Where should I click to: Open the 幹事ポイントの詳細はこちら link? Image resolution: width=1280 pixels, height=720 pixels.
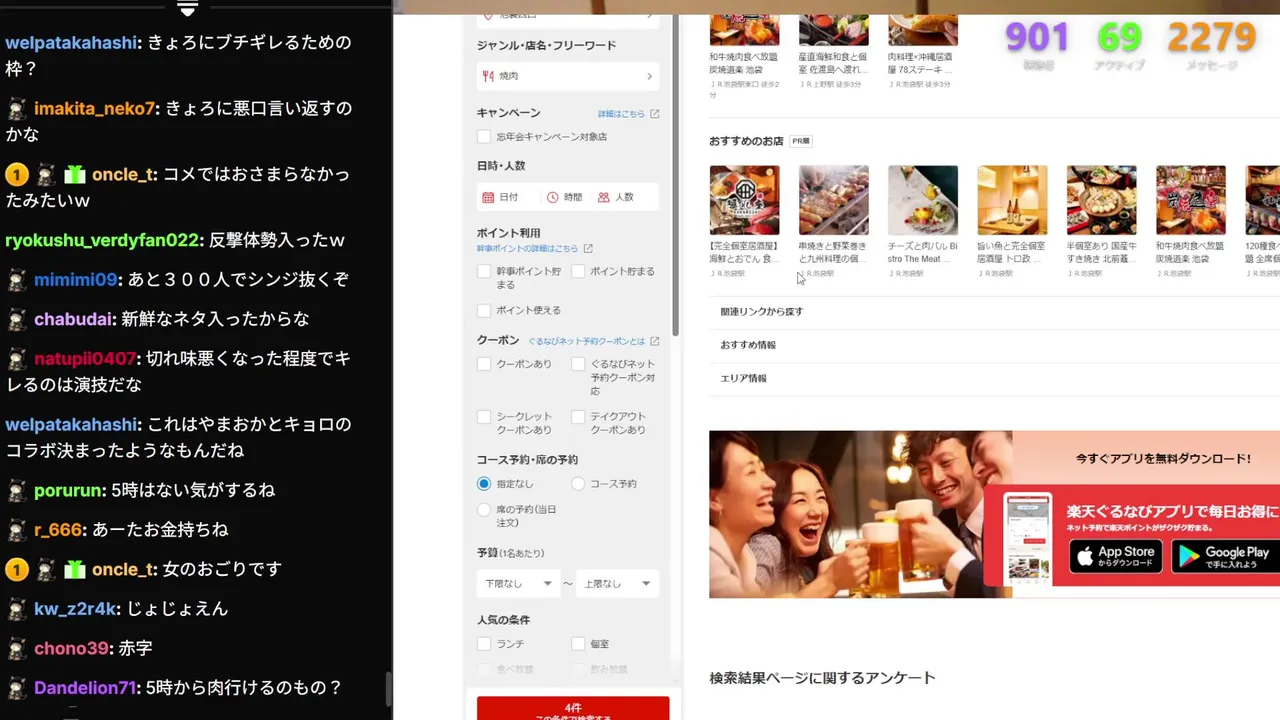[x=527, y=249]
